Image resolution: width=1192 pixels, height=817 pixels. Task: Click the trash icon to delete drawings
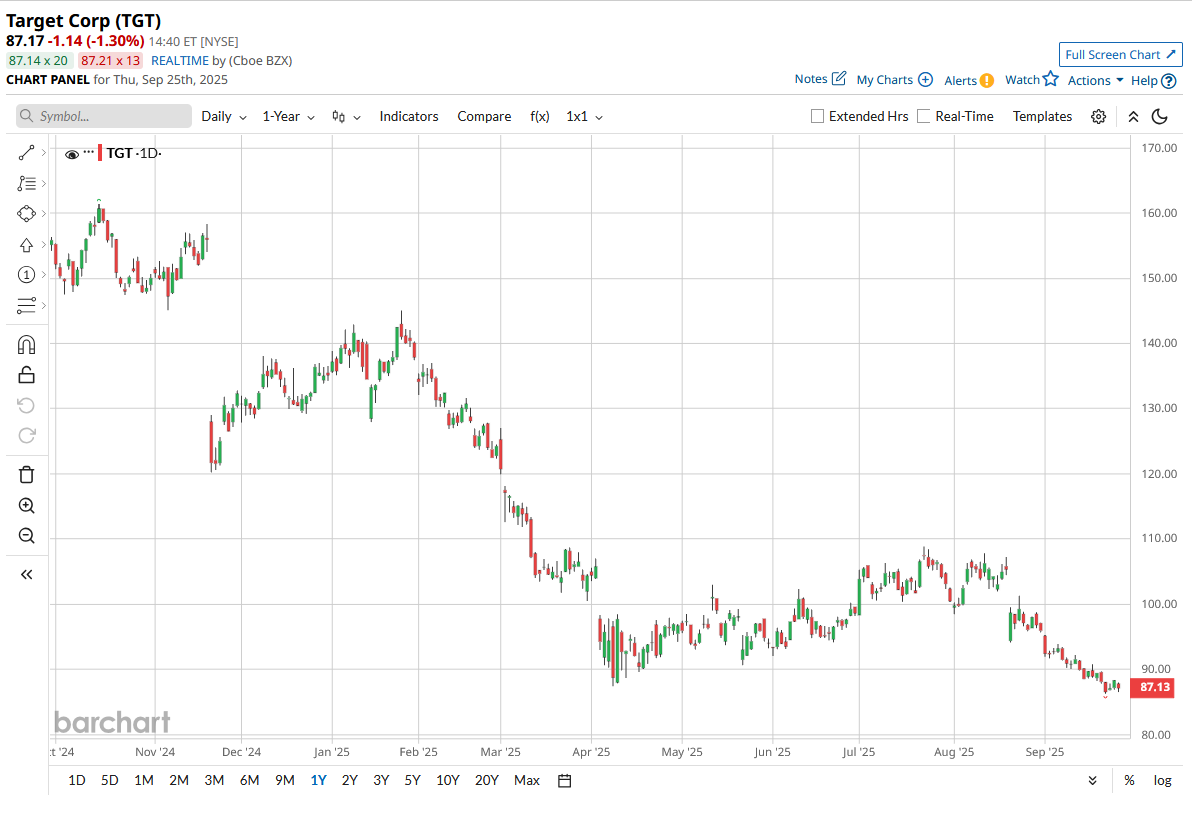(26, 474)
